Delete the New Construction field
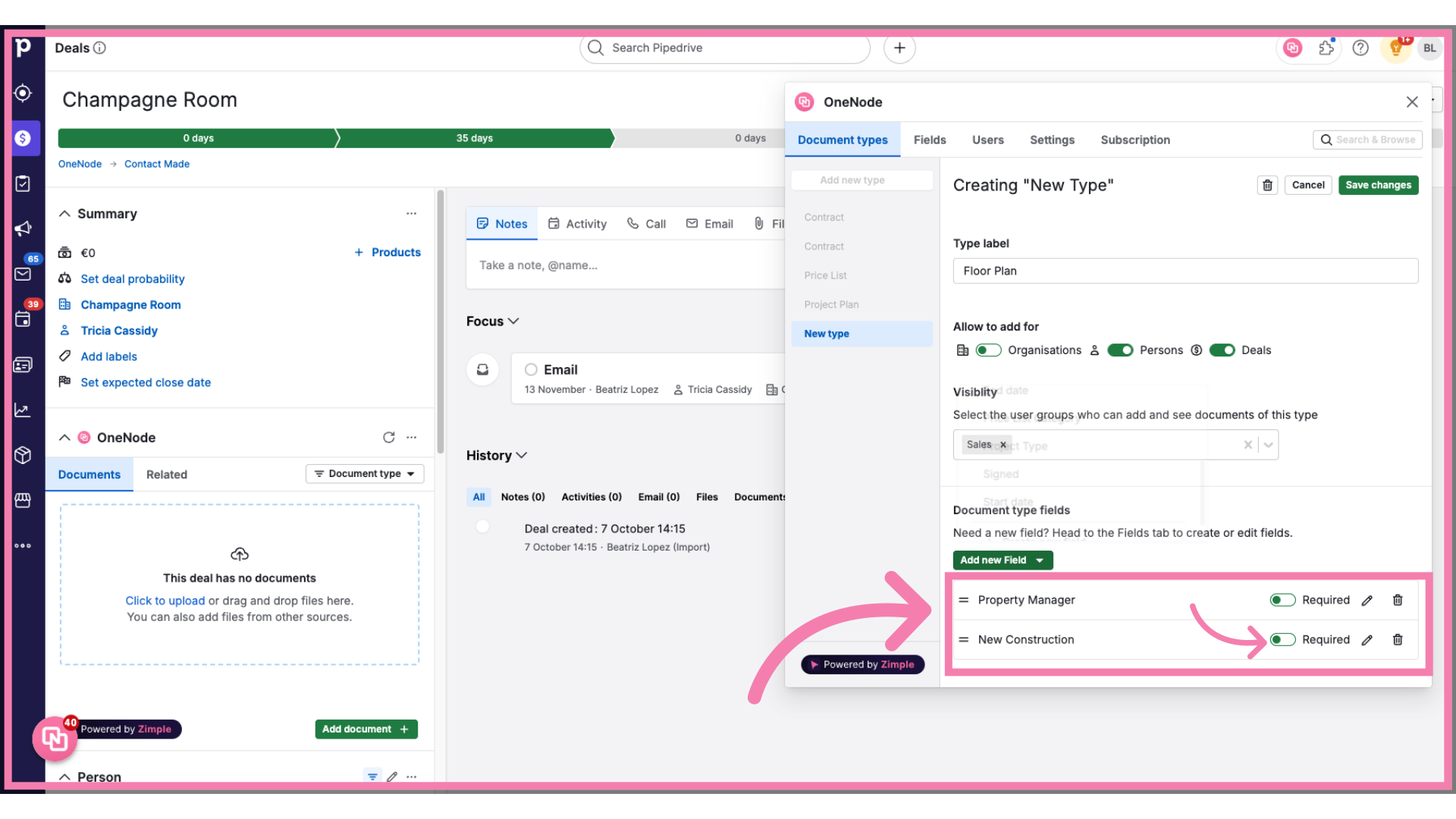1456x819 pixels. (x=1398, y=639)
